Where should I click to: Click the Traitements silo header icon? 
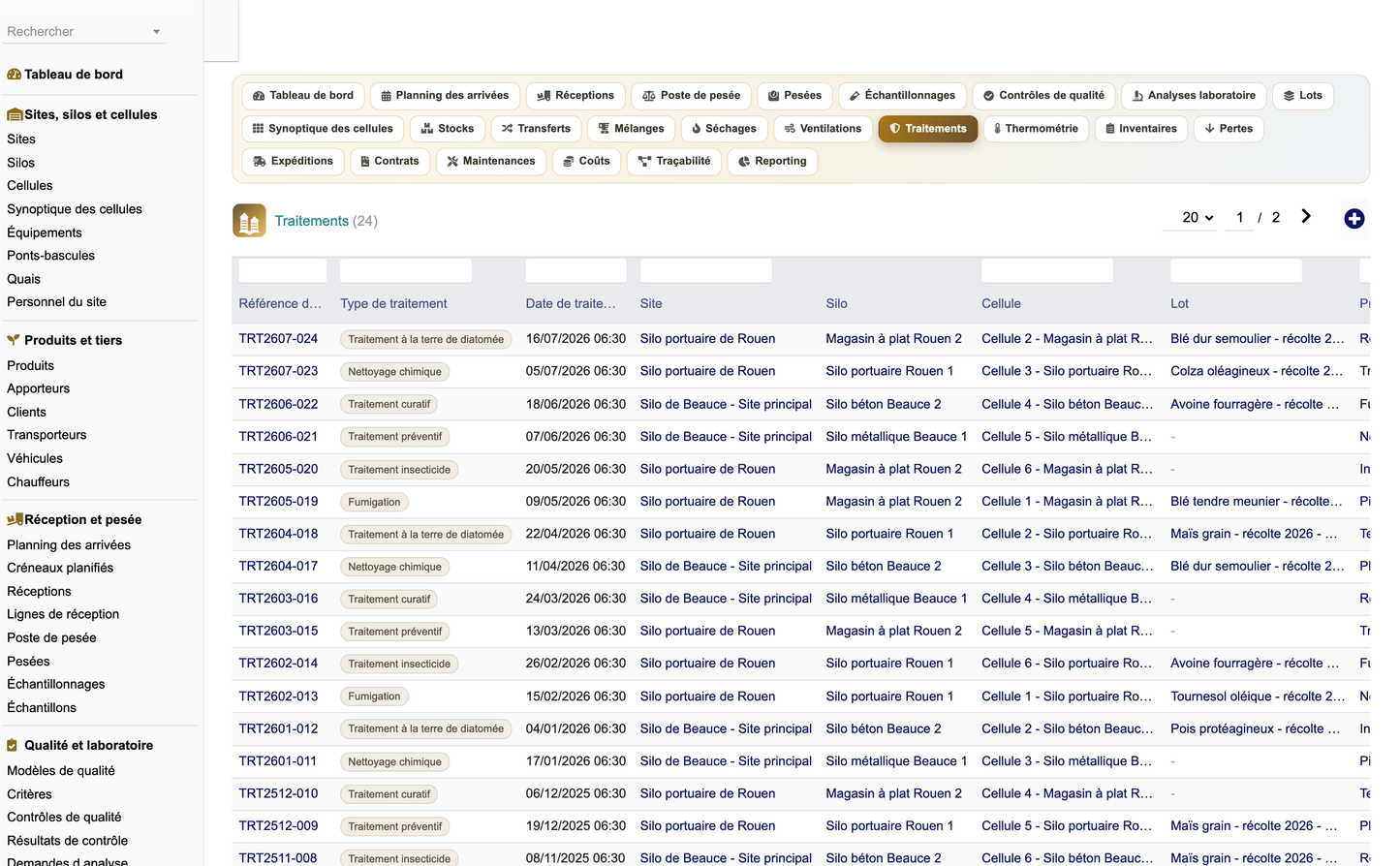249,221
